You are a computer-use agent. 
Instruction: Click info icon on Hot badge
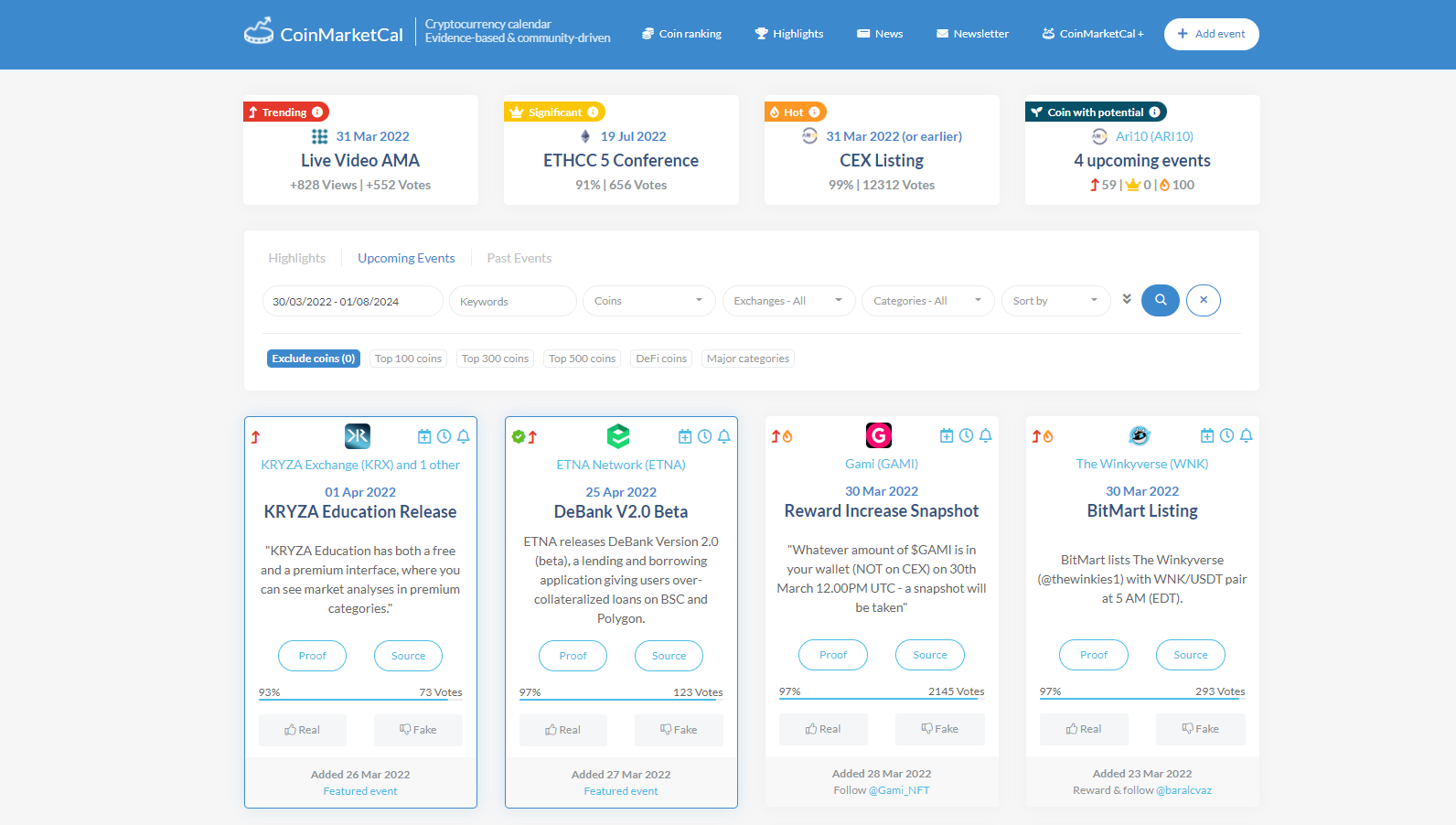(x=814, y=112)
